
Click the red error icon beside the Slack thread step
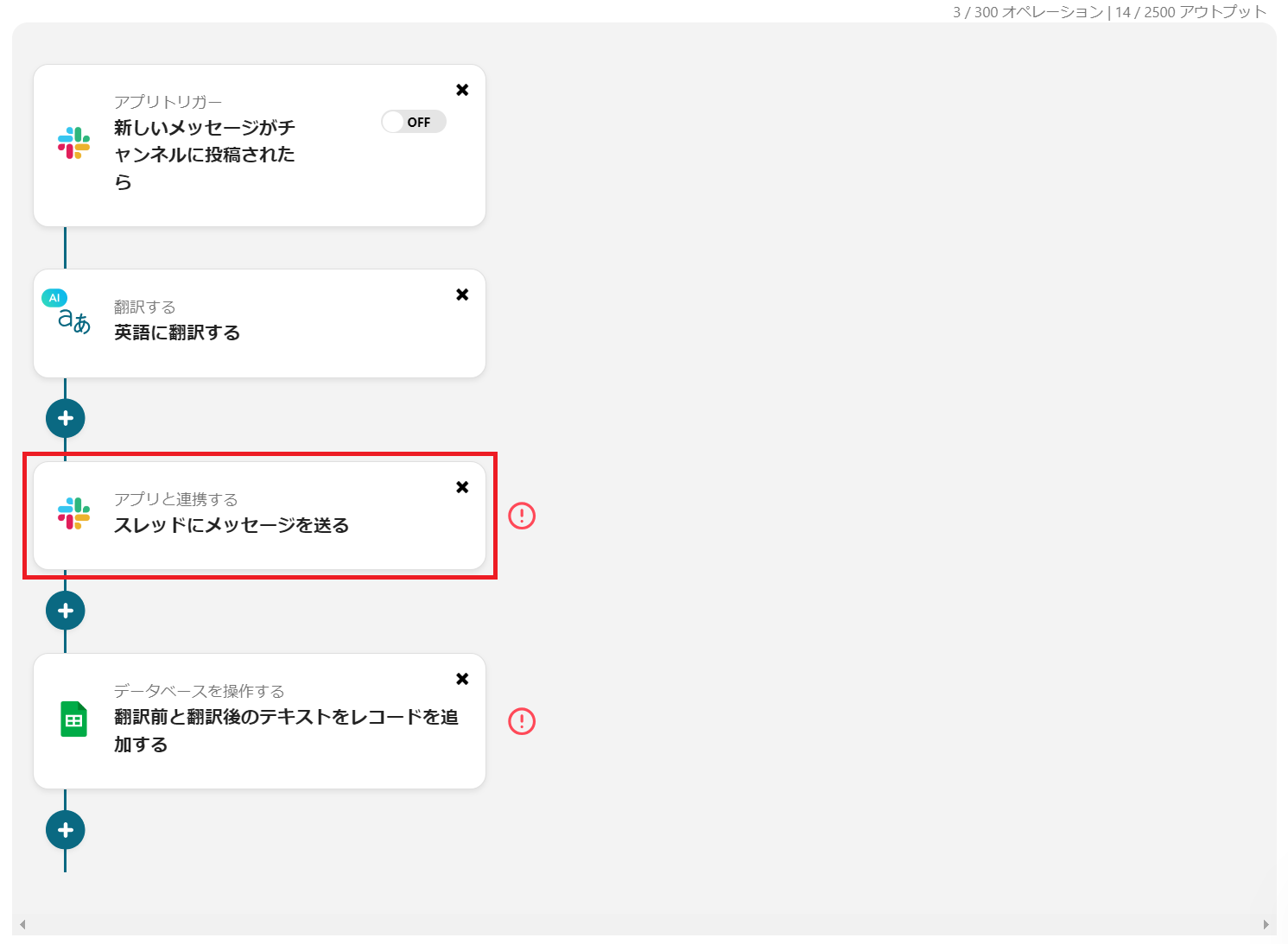(x=522, y=516)
